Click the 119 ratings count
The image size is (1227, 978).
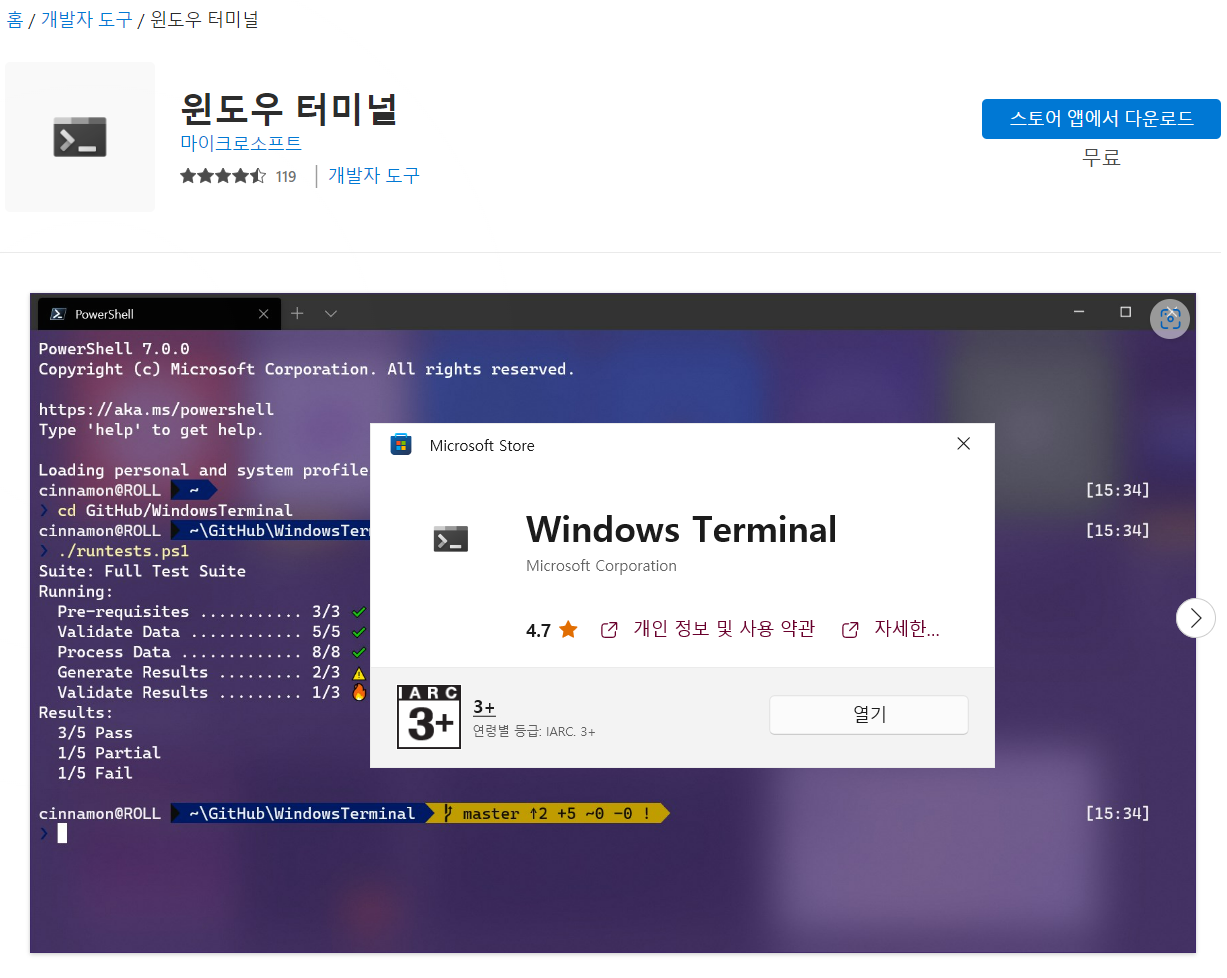[286, 177]
